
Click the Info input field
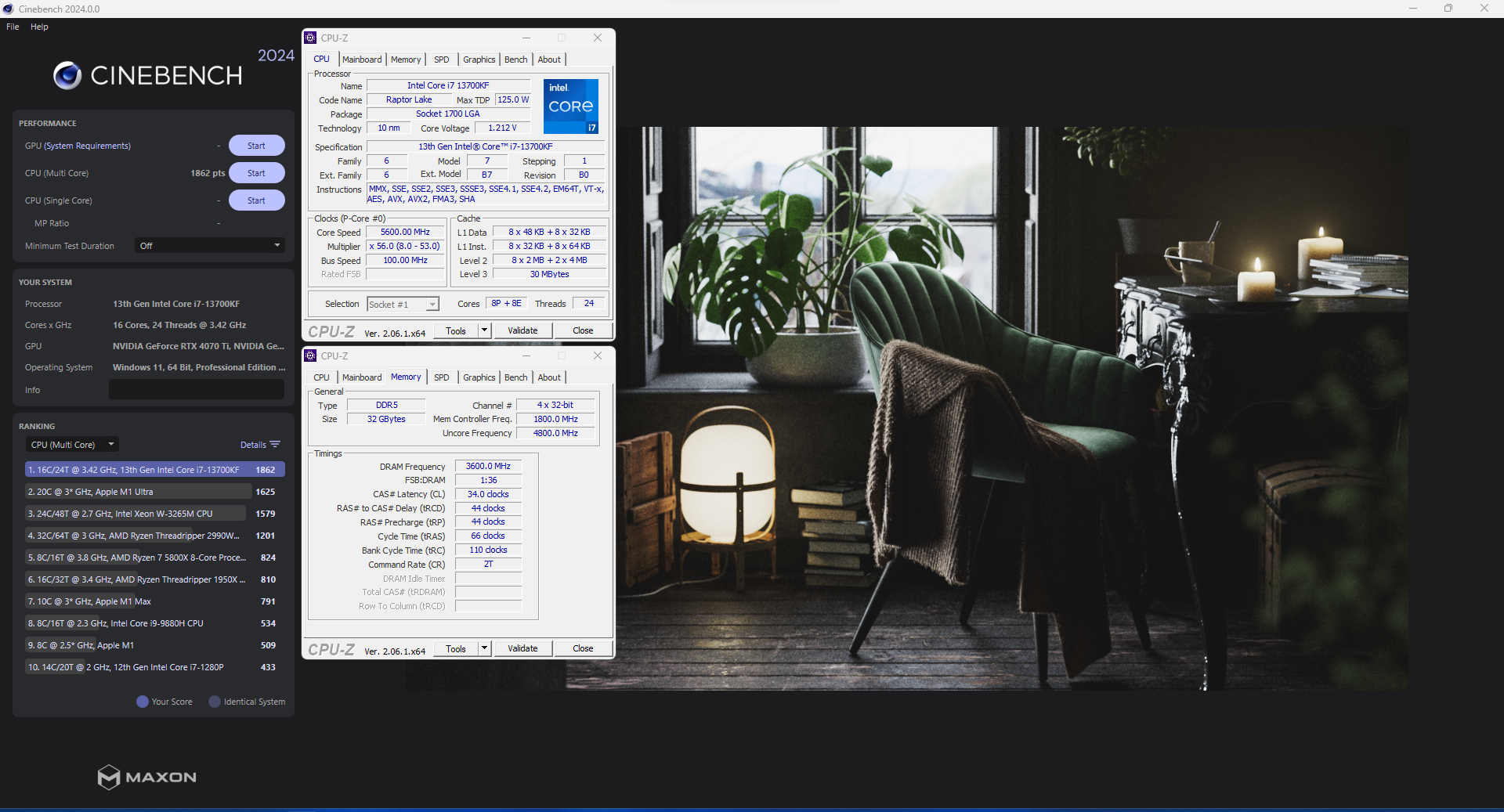pyautogui.click(x=197, y=390)
